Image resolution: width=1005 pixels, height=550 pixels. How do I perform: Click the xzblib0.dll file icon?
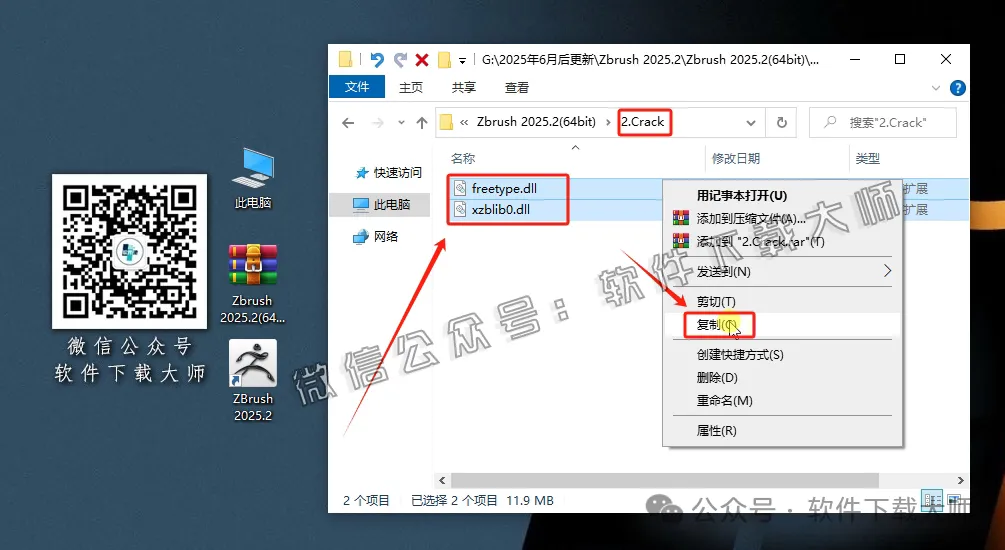click(460, 210)
